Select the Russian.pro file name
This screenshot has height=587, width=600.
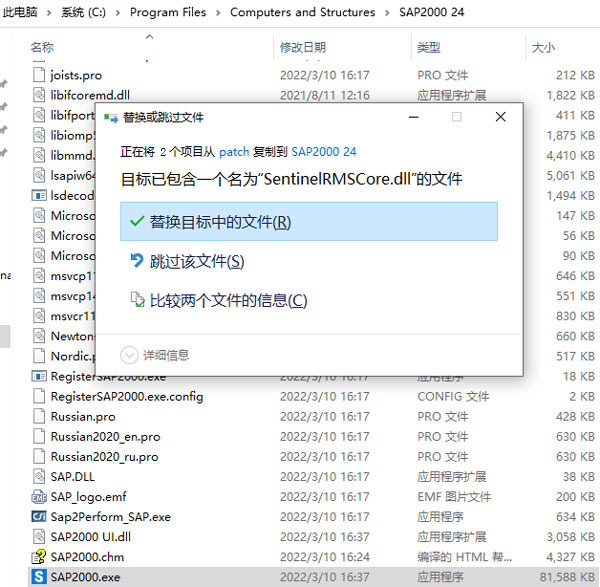[x=83, y=416]
